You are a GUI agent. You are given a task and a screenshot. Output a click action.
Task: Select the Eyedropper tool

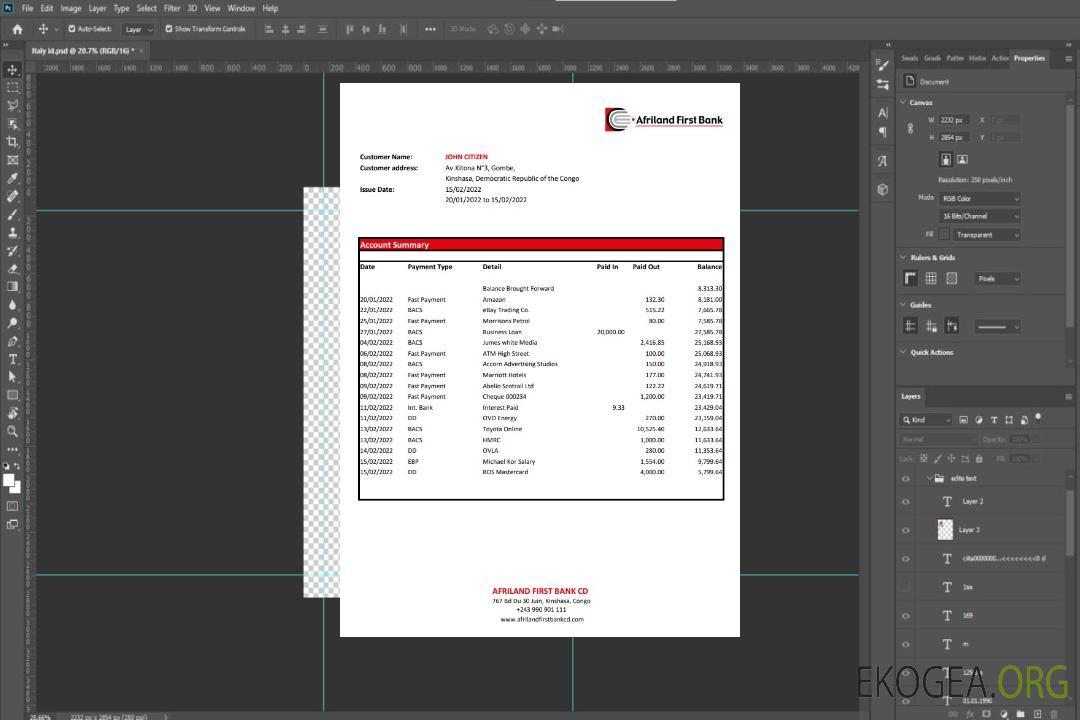click(x=12, y=178)
